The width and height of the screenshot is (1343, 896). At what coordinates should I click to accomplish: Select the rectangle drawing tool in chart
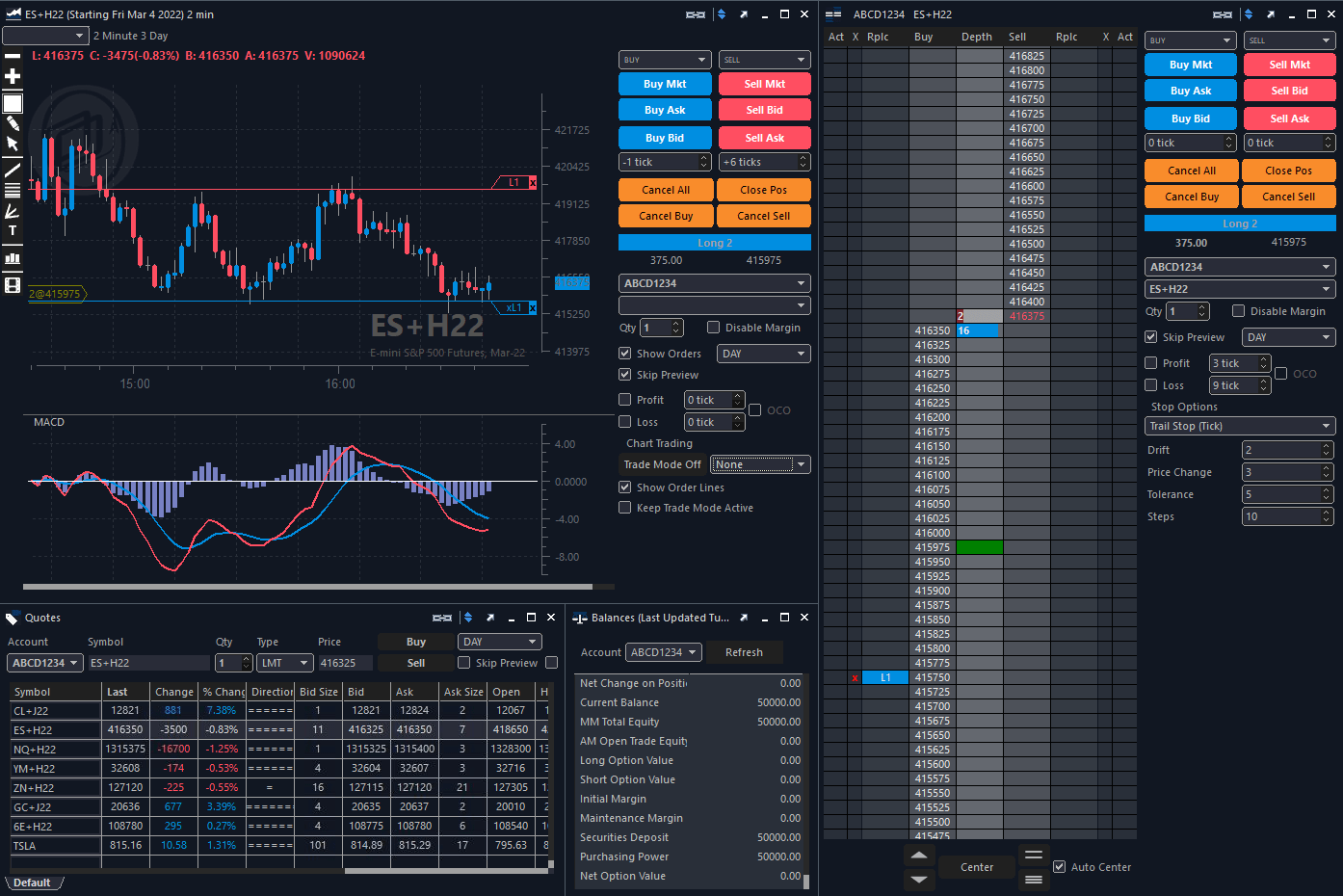click(x=13, y=103)
